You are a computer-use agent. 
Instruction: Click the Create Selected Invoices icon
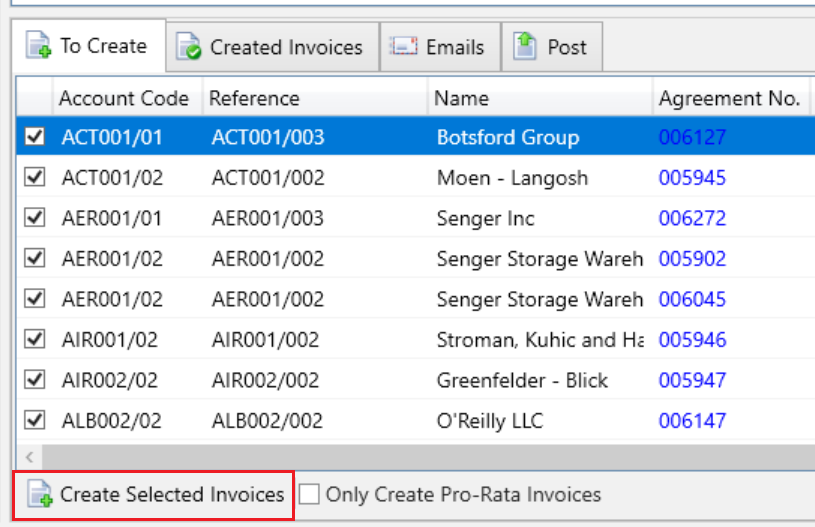coord(39,494)
